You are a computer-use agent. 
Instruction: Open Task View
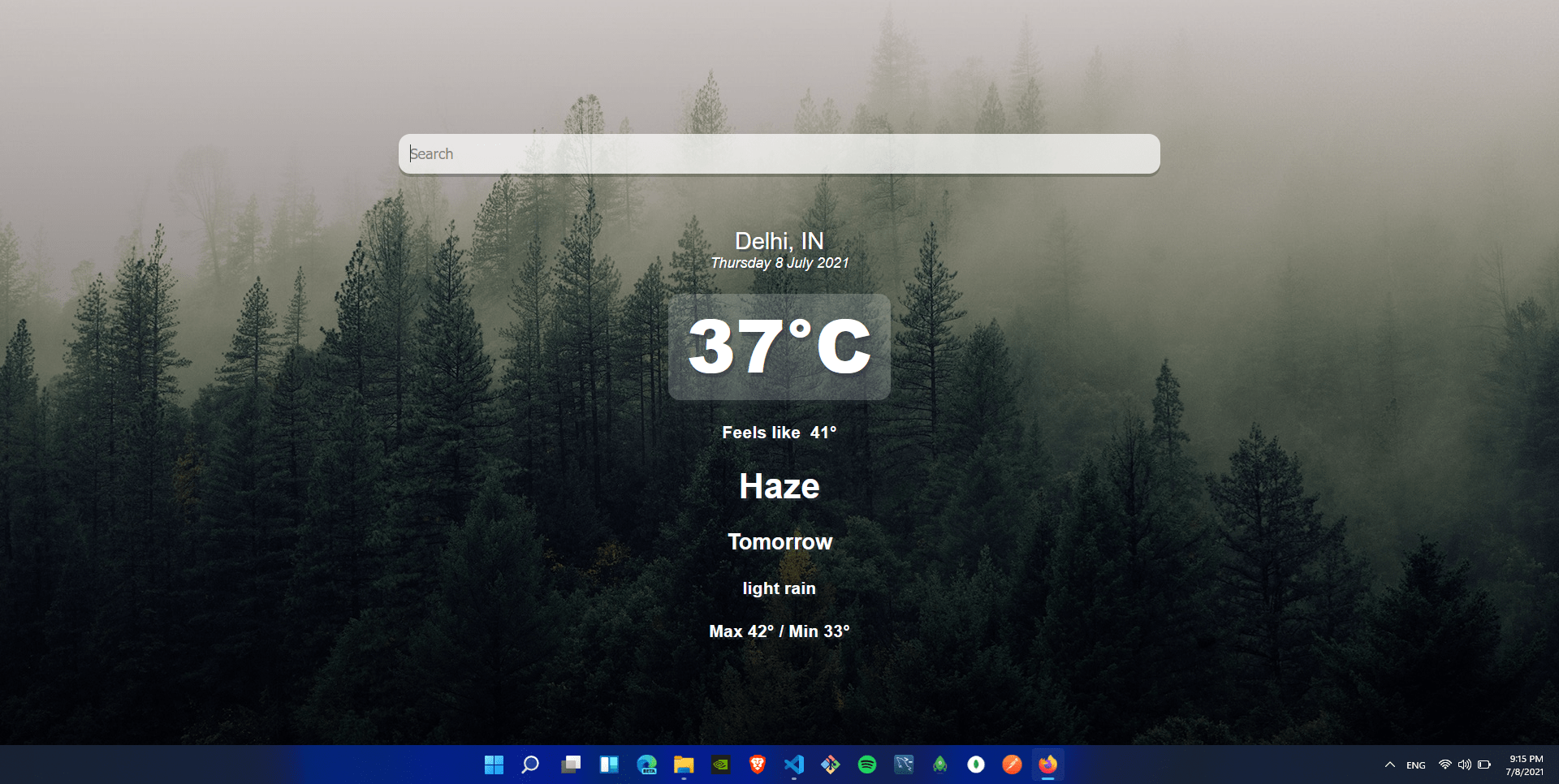571,764
